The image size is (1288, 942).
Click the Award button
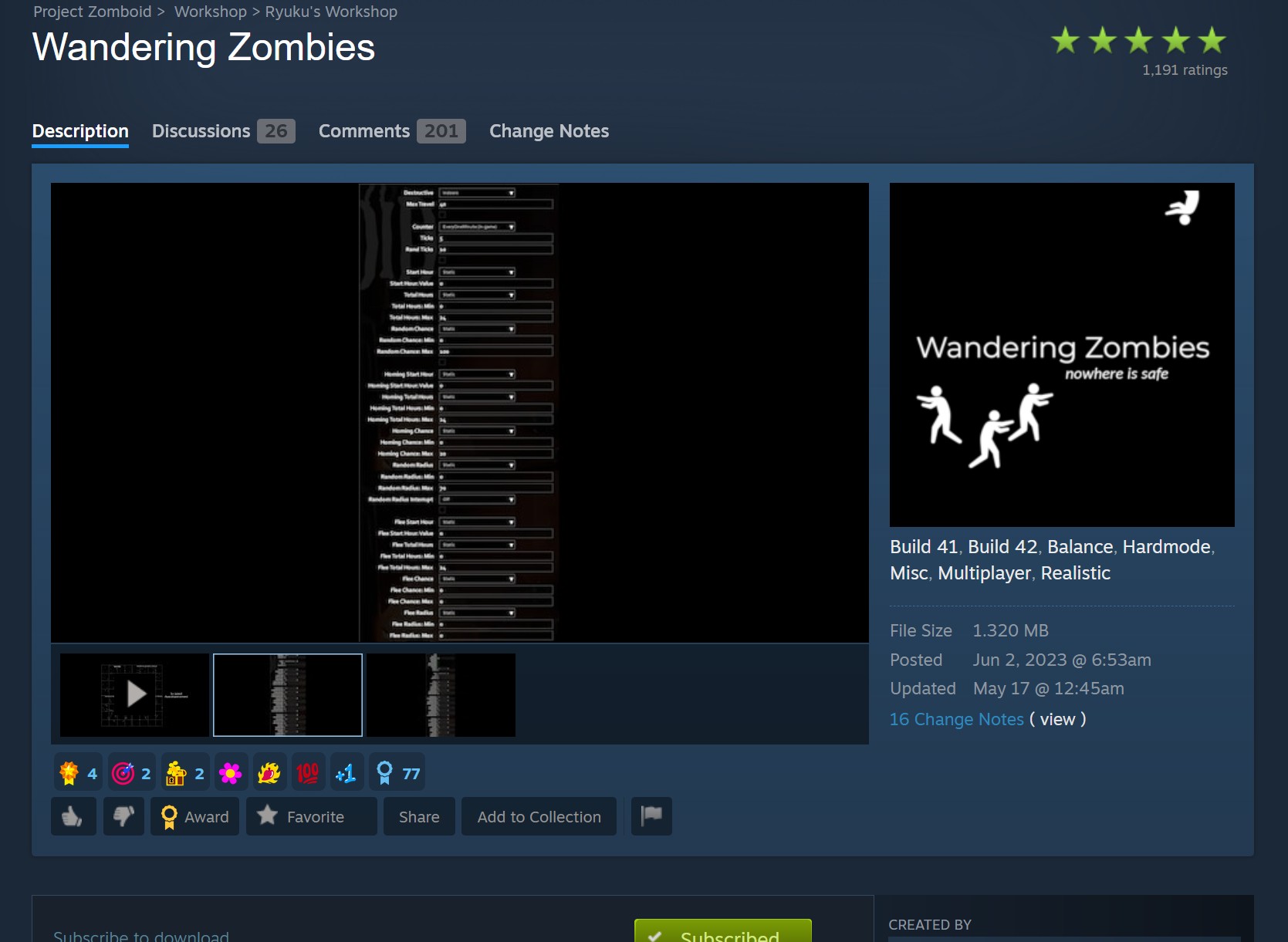point(194,816)
